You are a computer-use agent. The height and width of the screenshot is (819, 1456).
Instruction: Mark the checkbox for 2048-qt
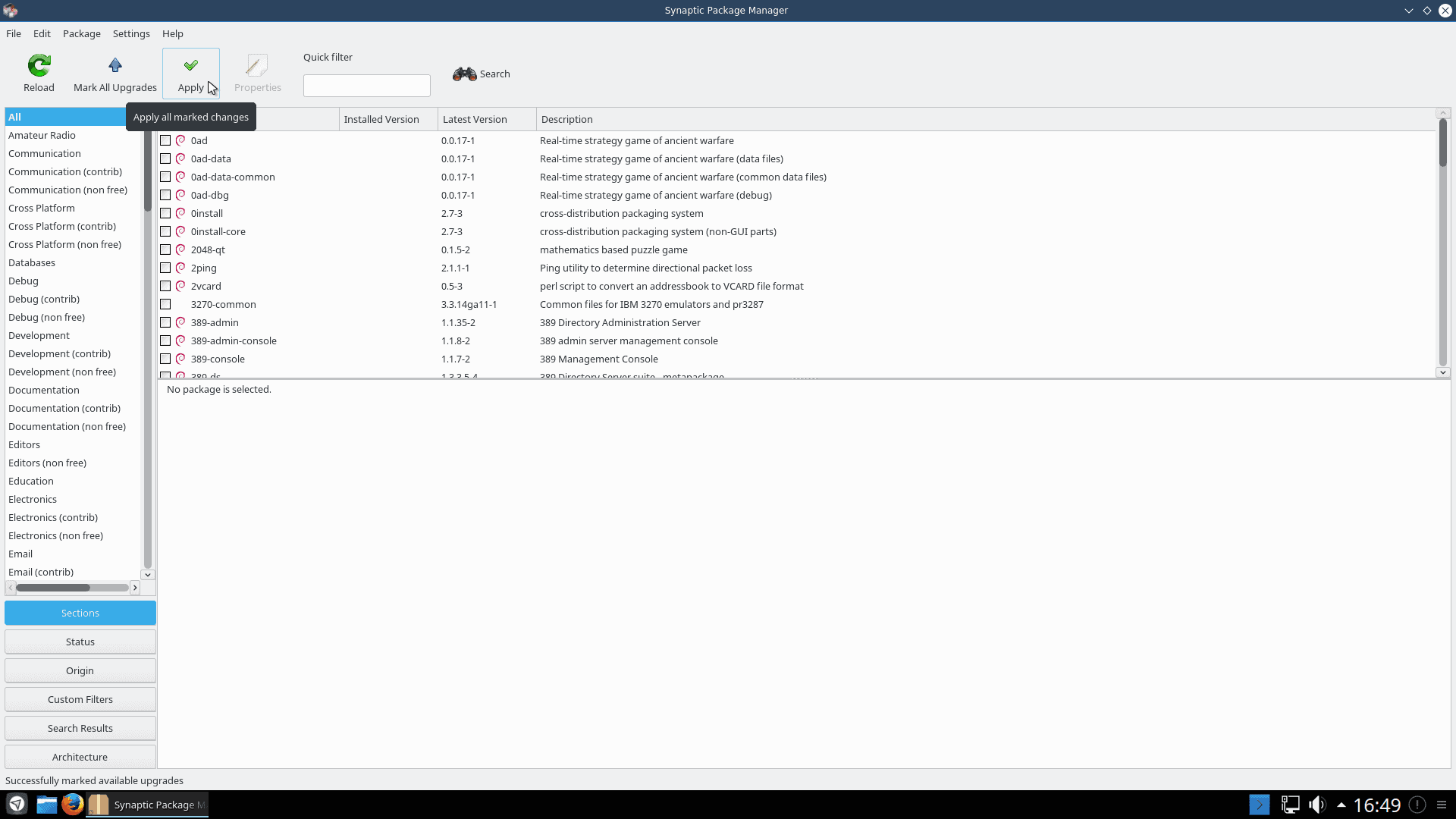165,249
